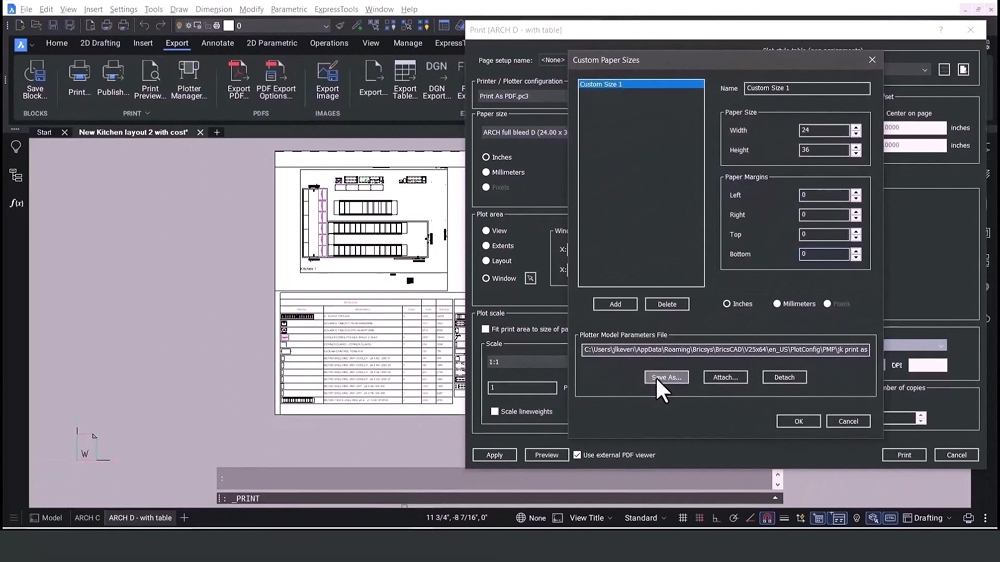Select Layout plot area option
Viewport: 1000px width, 562px height.
(x=486, y=261)
